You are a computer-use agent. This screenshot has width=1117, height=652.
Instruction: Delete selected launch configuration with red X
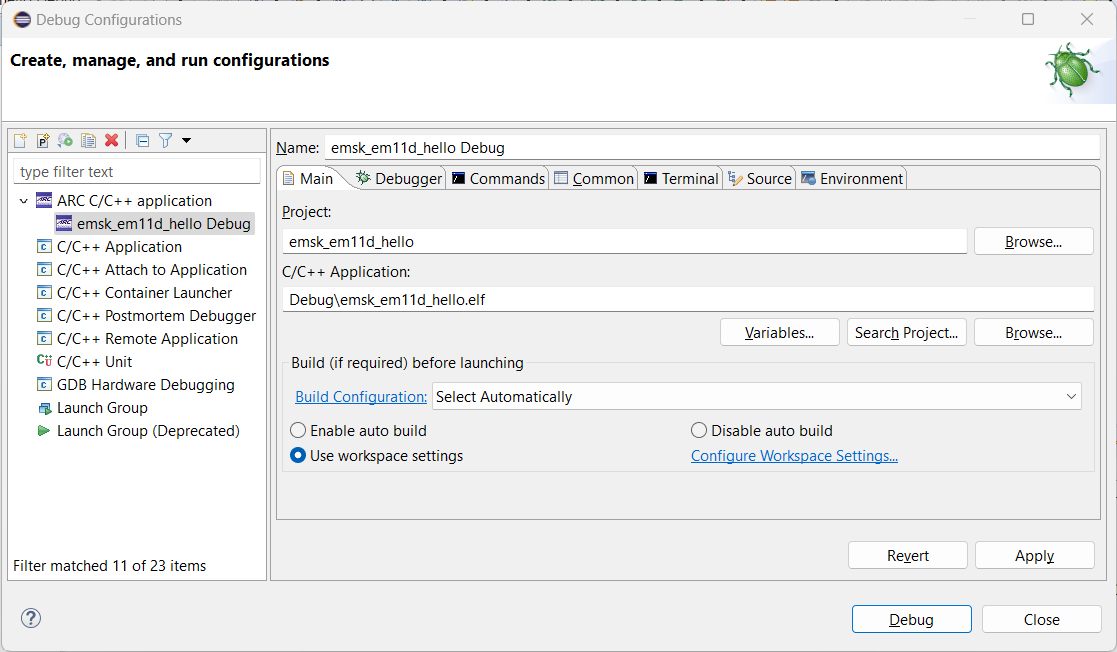coord(111,140)
